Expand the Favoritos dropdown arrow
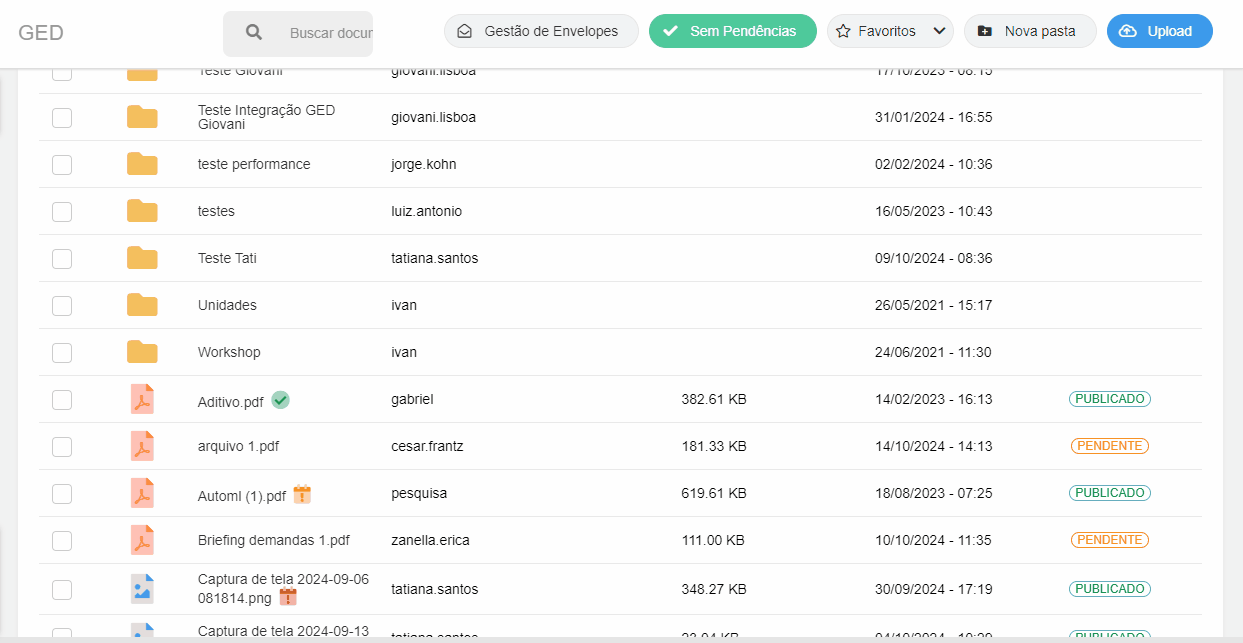Viewport: 1243px width, 643px height. click(x=939, y=31)
